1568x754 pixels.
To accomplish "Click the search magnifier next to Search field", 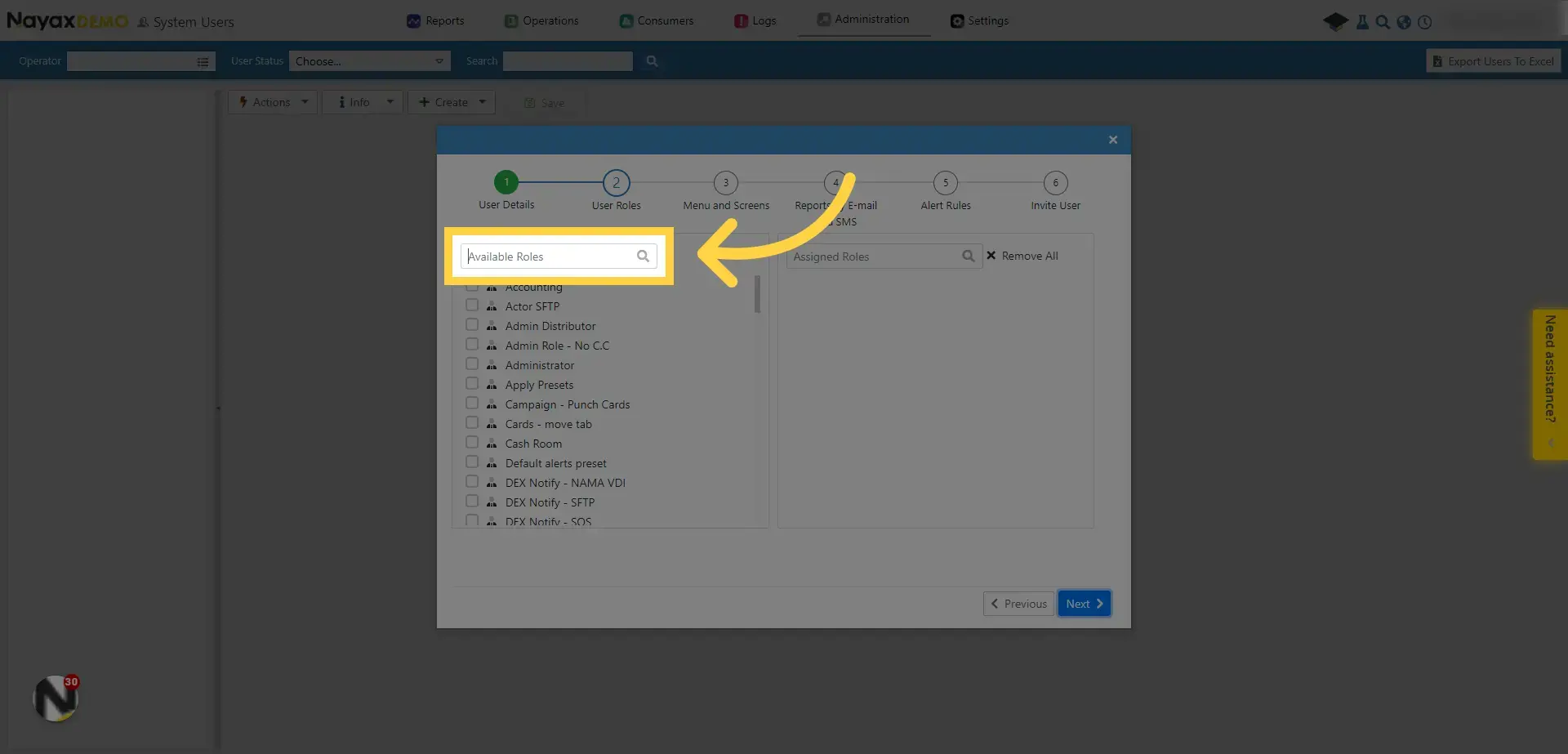I will coord(652,61).
